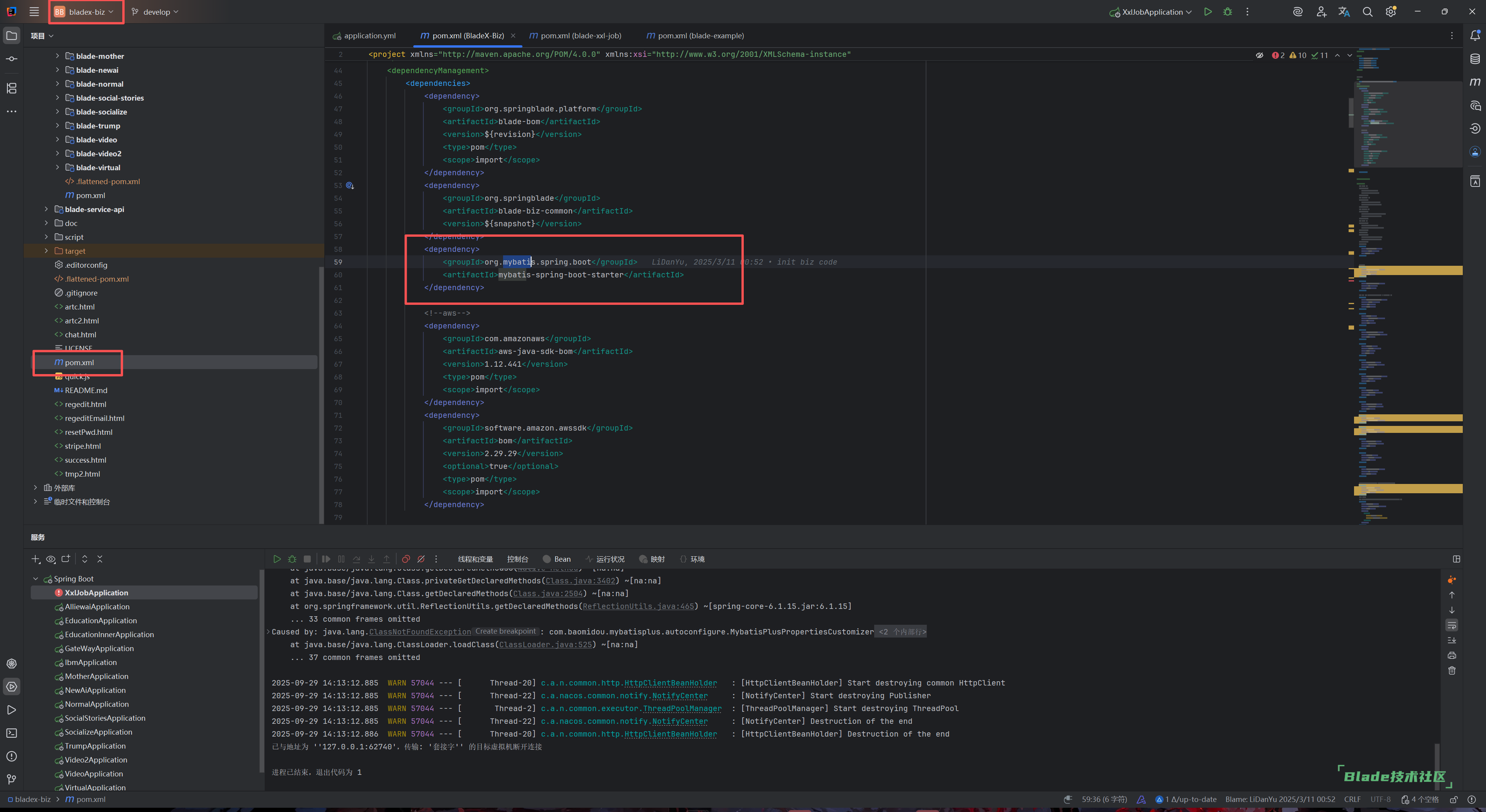This screenshot has width=1486, height=812.
Task: Open the main hamburger menu
Action: (x=34, y=12)
